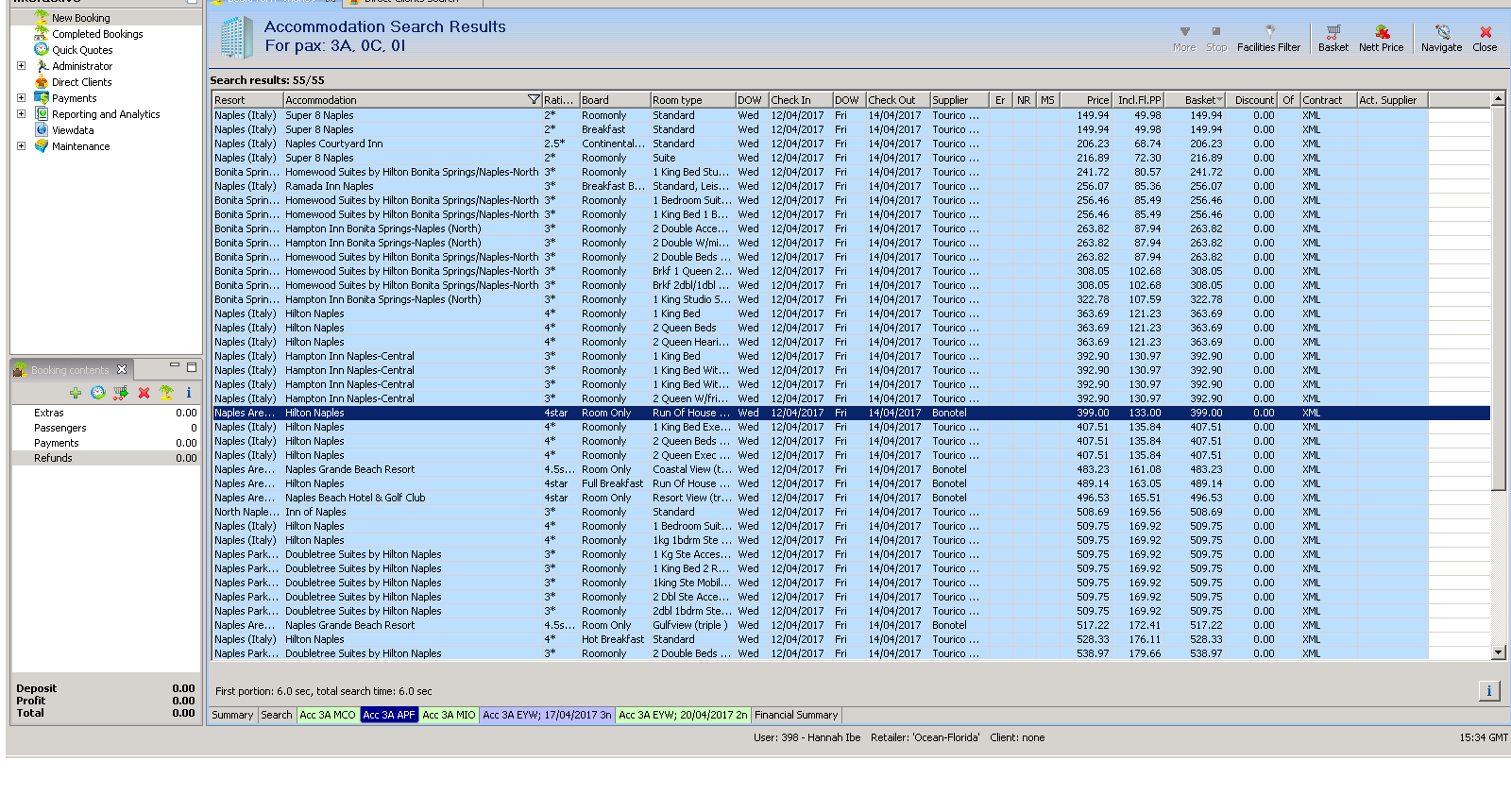This screenshot has width=1511, height=812.
Task: Click the Facilities Filter funnel icon
Action: point(1269,32)
